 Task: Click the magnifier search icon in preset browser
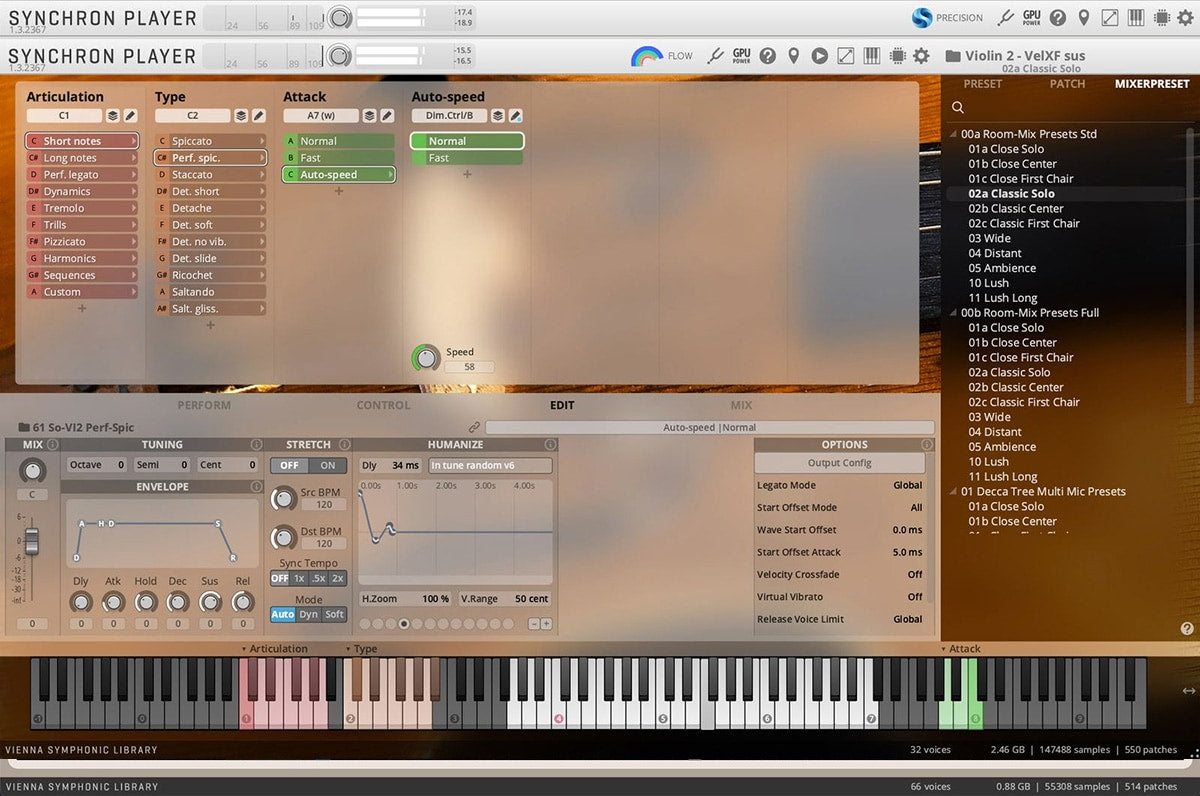coord(958,108)
